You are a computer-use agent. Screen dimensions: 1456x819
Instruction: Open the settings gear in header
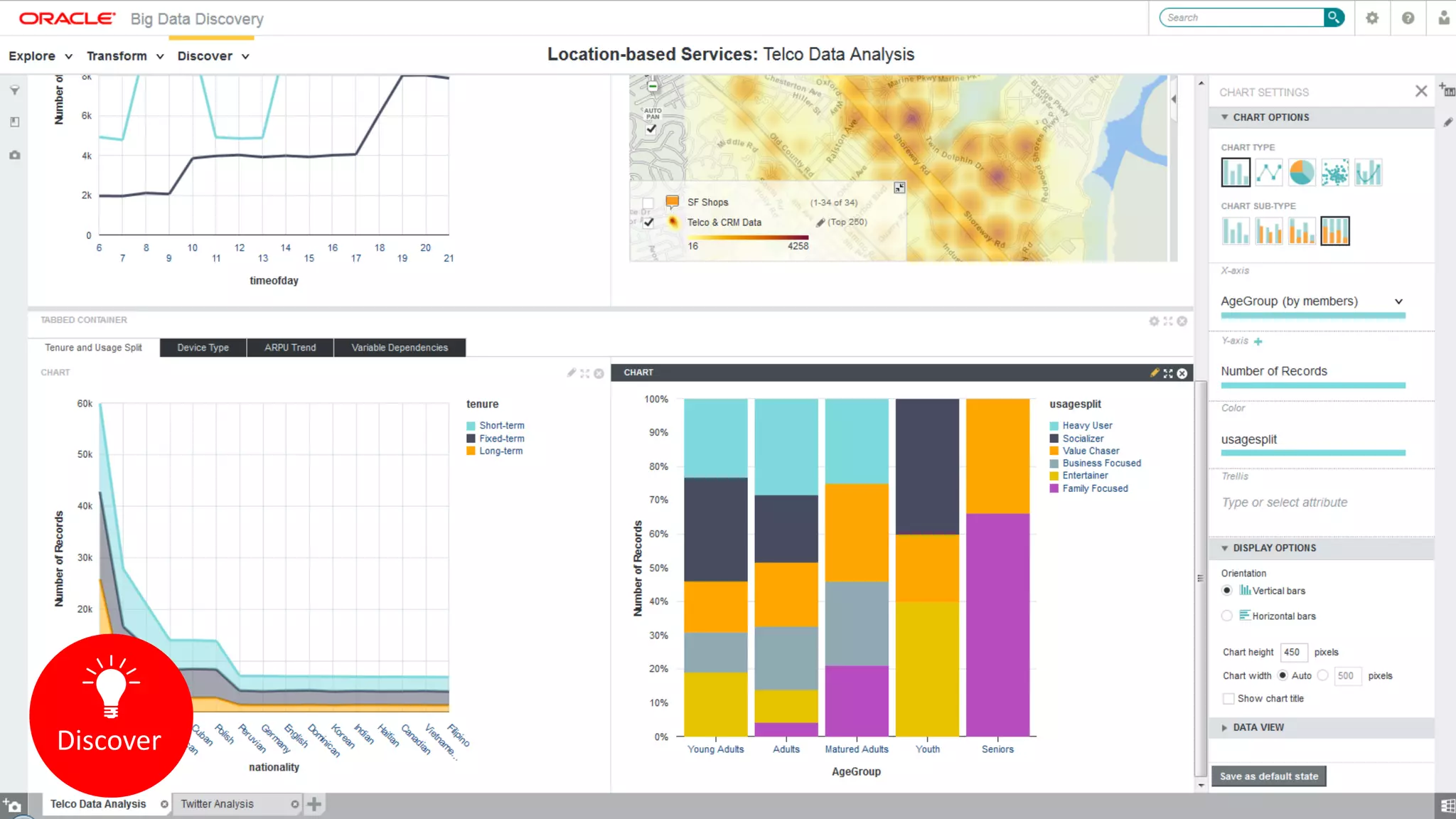[1372, 18]
